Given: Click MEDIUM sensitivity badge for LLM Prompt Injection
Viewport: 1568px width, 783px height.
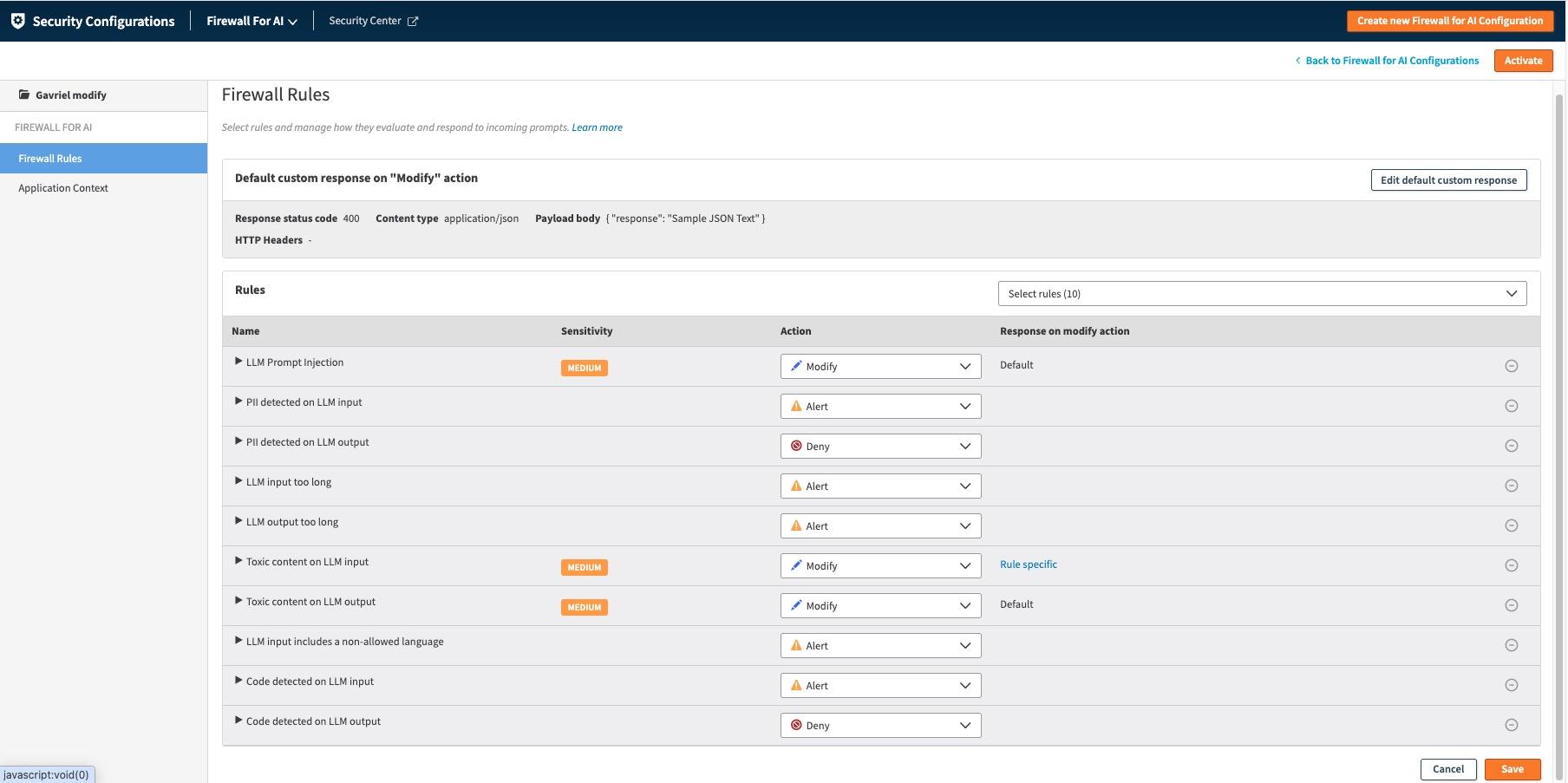Looking at the screenshot, I should pos(584,368).
